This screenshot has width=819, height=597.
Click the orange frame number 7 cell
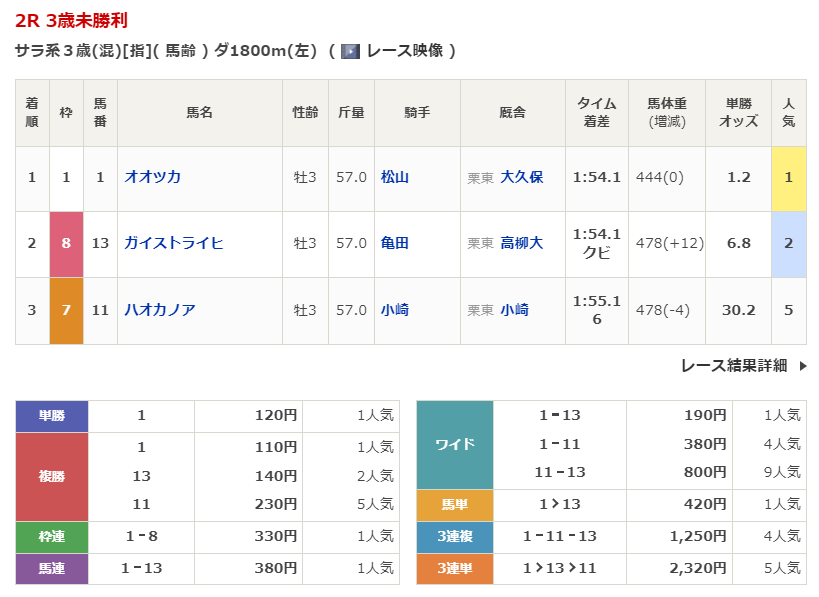point(66,310)
